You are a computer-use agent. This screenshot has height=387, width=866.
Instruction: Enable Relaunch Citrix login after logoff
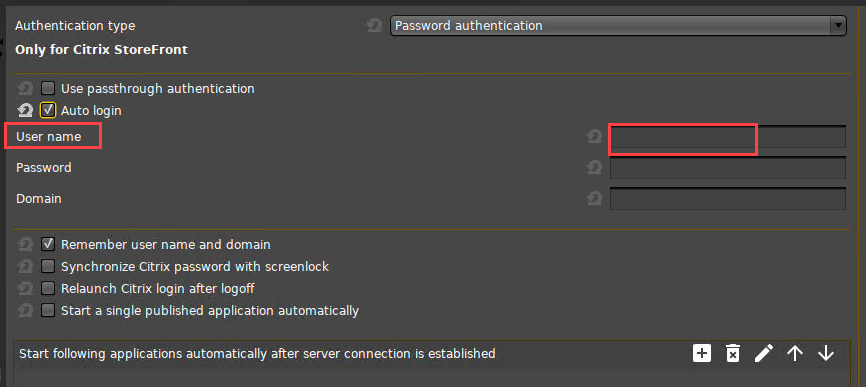point(48,288)
